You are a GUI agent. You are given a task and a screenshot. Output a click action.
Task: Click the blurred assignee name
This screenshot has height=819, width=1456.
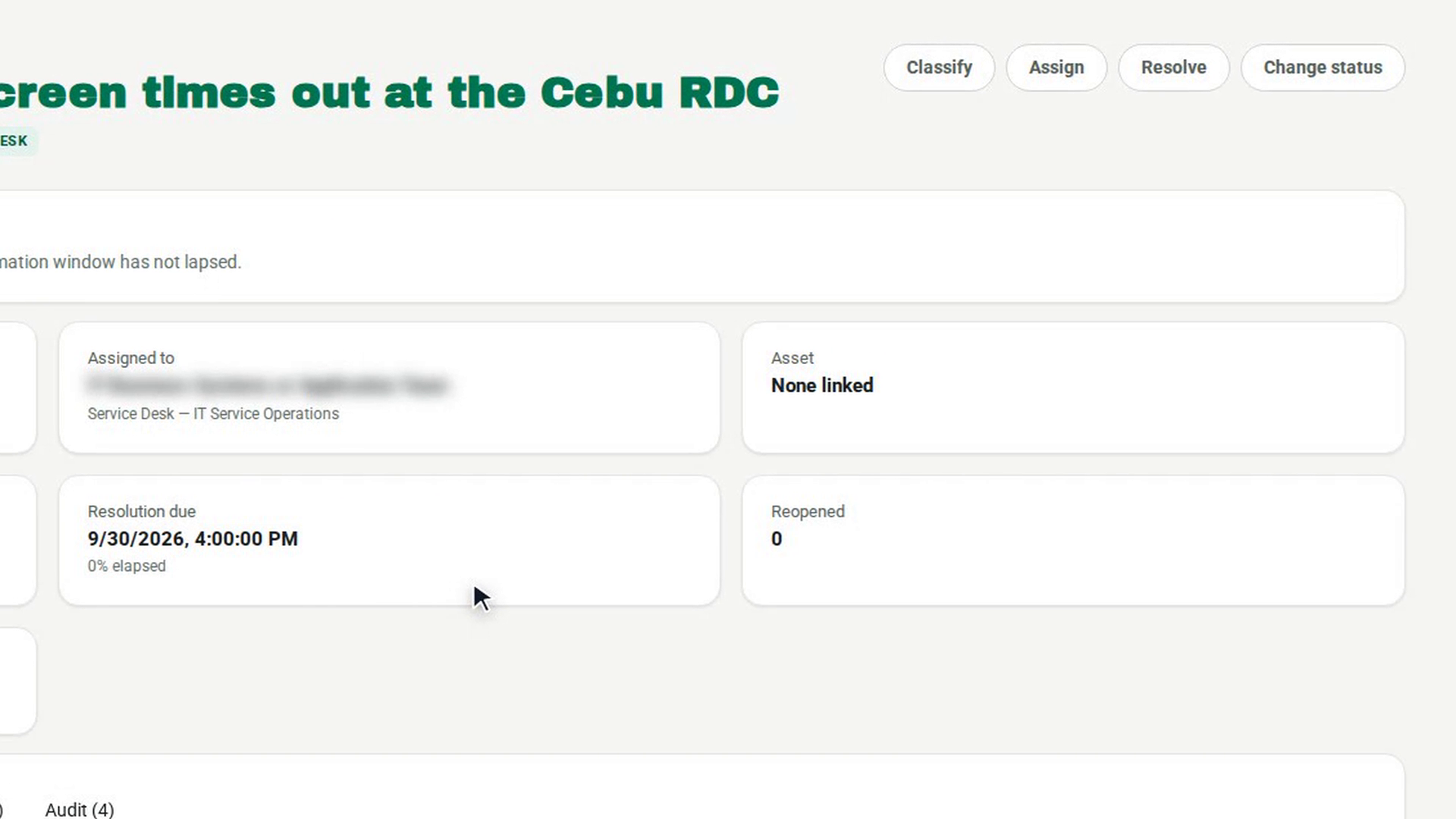point(268,385)
